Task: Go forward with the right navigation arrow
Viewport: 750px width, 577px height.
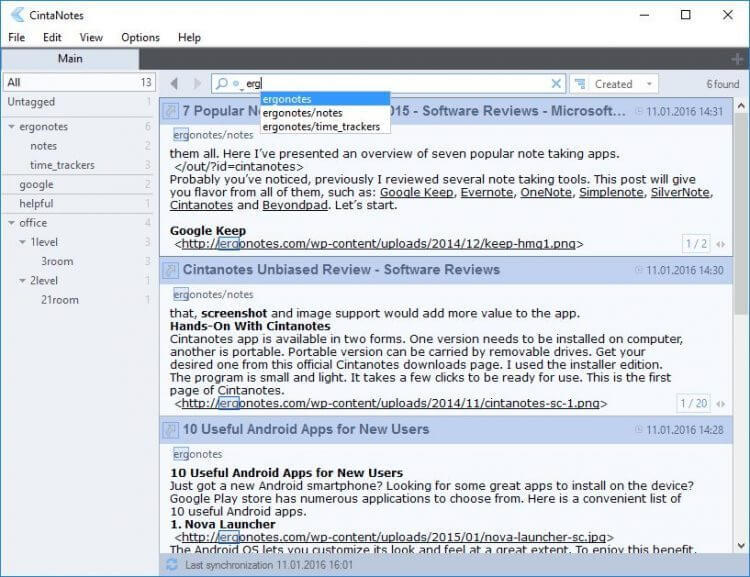Action: pos(197,84)
